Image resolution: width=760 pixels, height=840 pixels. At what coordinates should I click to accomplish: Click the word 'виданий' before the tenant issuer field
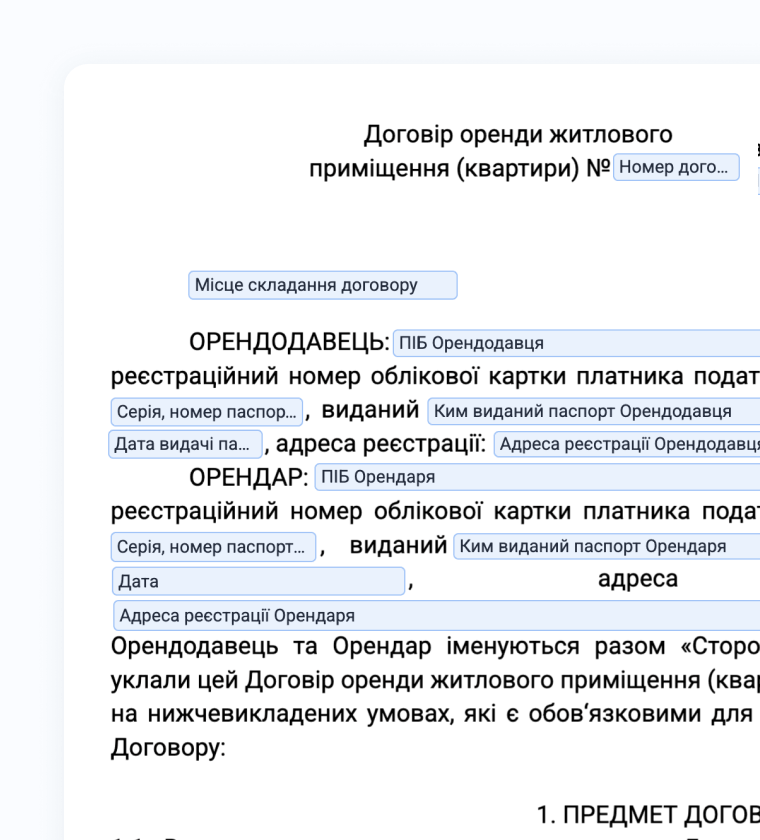pyautogui.click(x=398, y=545)
